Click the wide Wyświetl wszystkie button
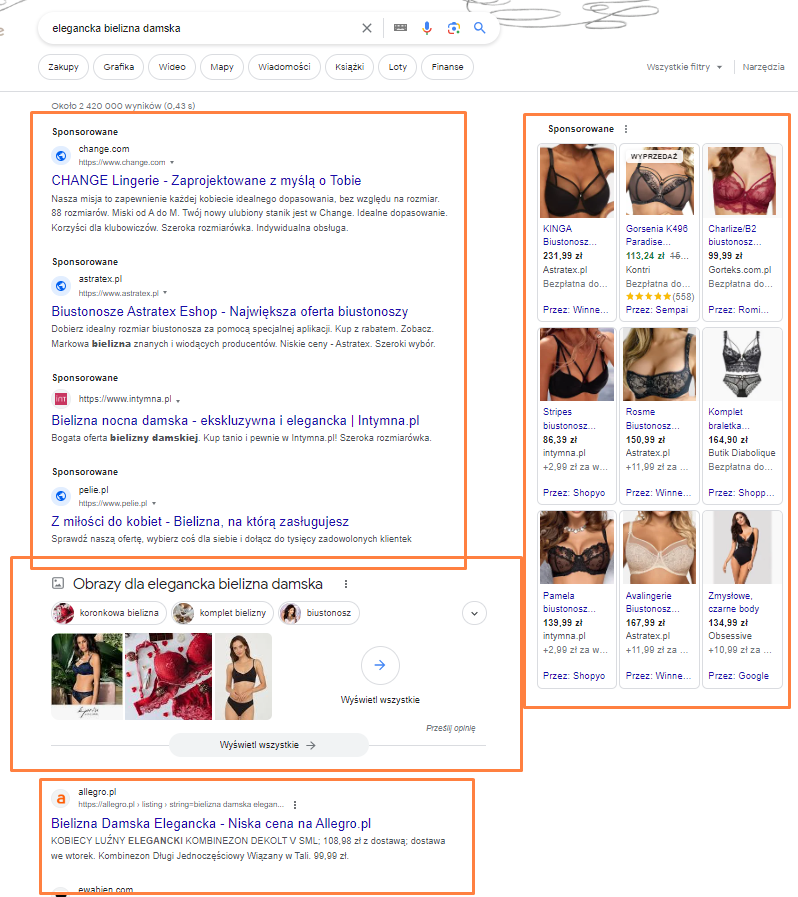Screen dimensions: 798x897 (x=268, y=745)
